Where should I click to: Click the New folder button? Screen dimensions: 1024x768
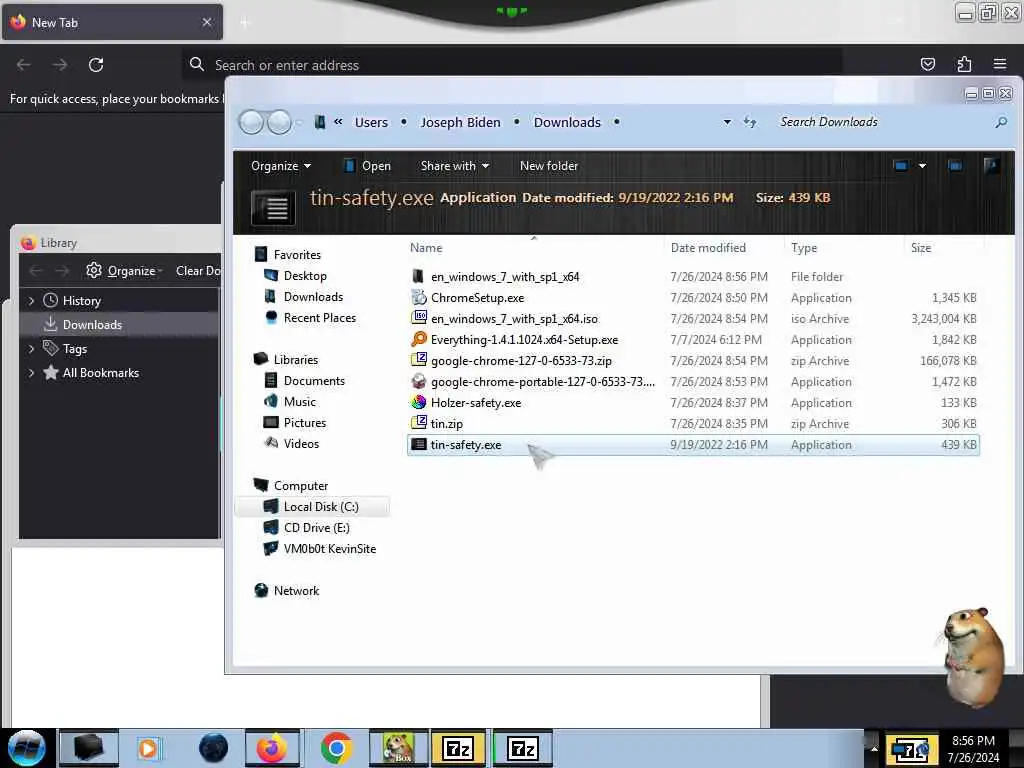click(549, 166)
